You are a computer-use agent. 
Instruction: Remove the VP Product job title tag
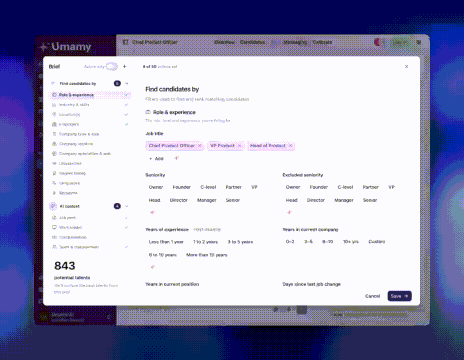[239, 146]
